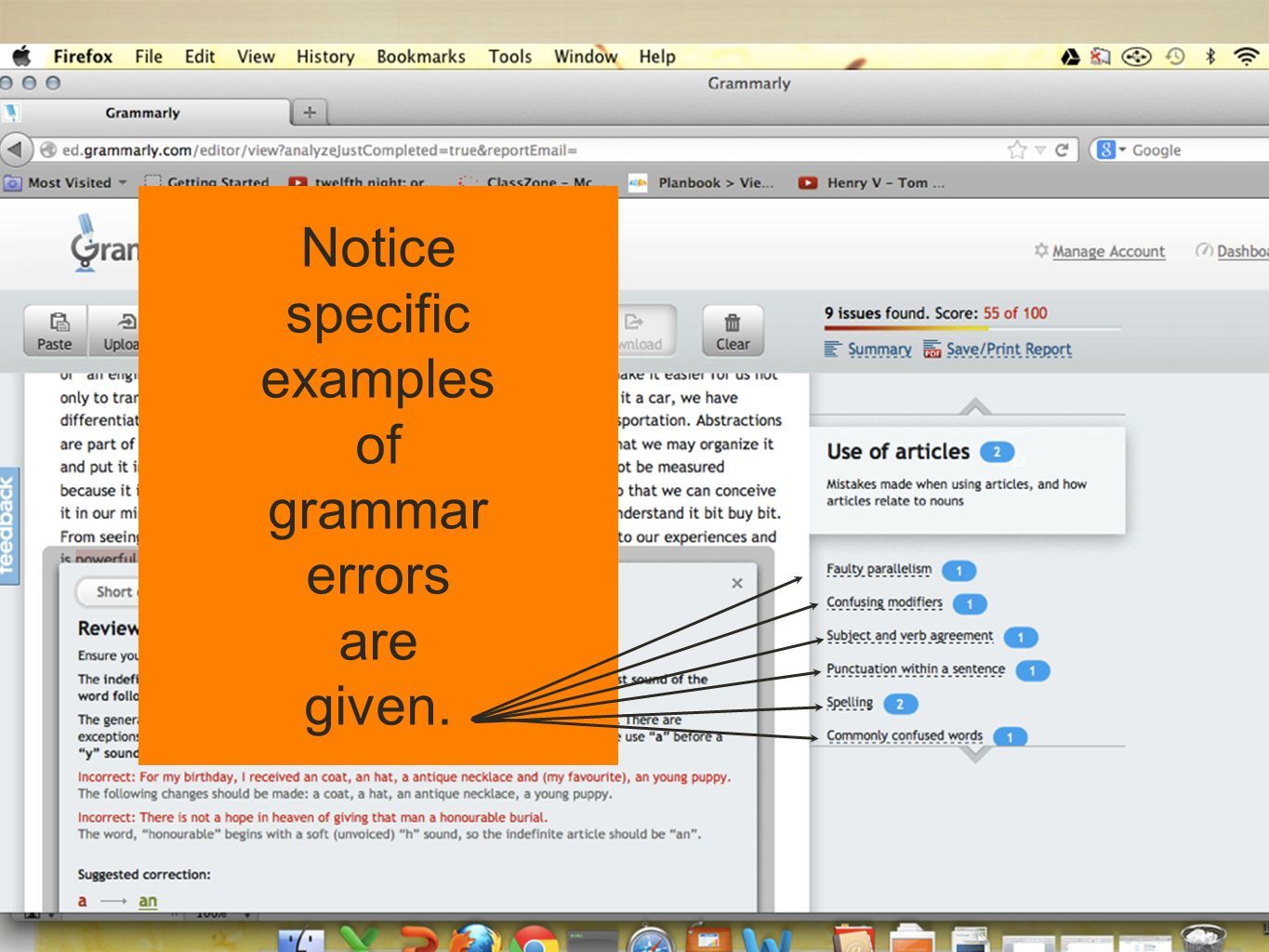Open the Help menu
Viewport: 1269px width, 952px height.
[657, 56]
